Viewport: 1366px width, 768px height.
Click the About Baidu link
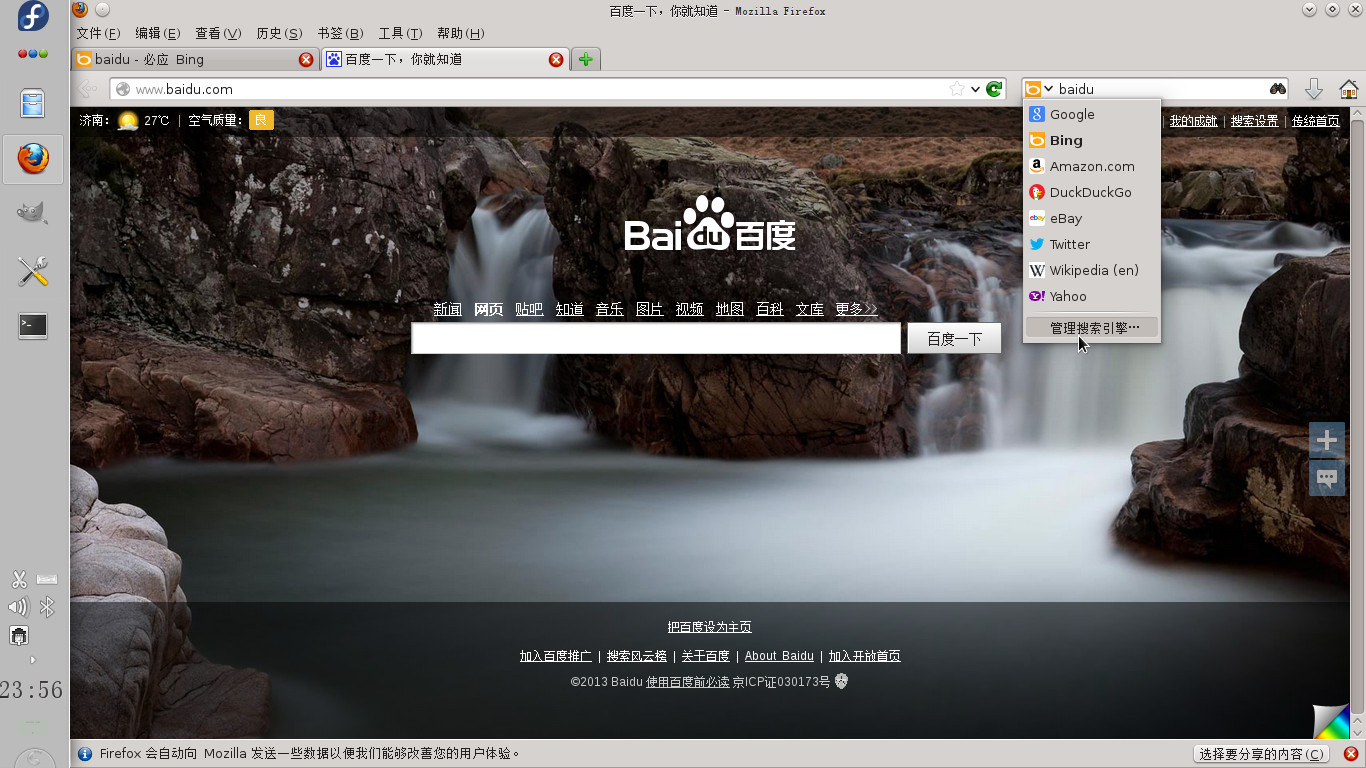tap(779, 656)
